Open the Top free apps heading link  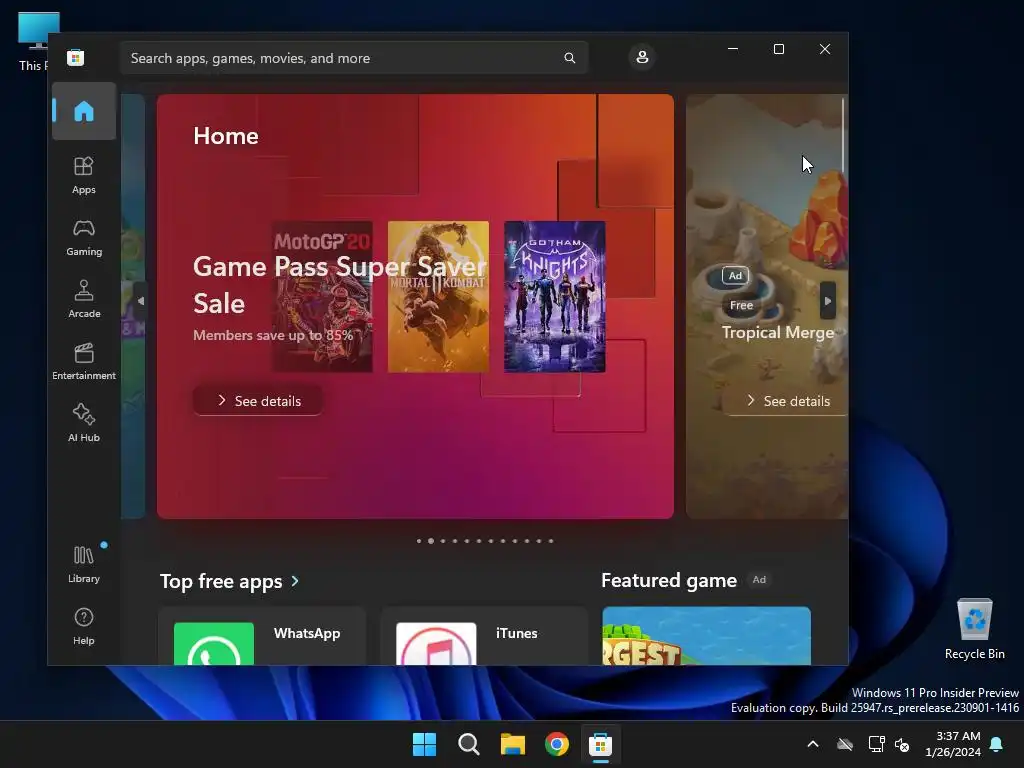[221, 581]
